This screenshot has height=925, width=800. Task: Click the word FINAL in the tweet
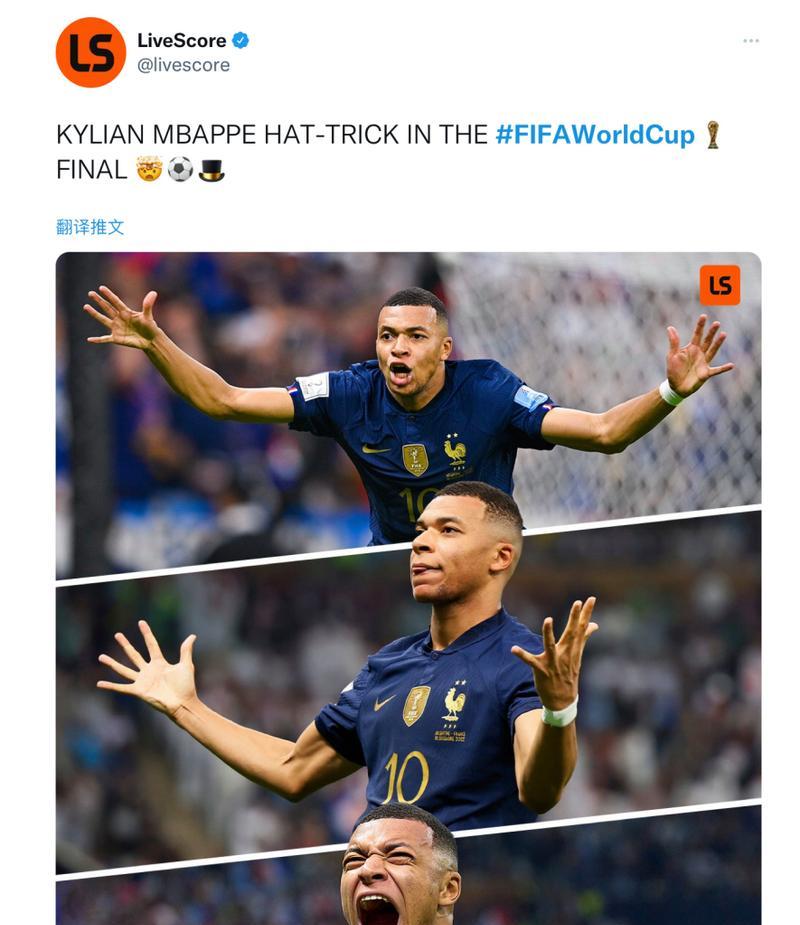pyautogui.click(x=91, y=170)
